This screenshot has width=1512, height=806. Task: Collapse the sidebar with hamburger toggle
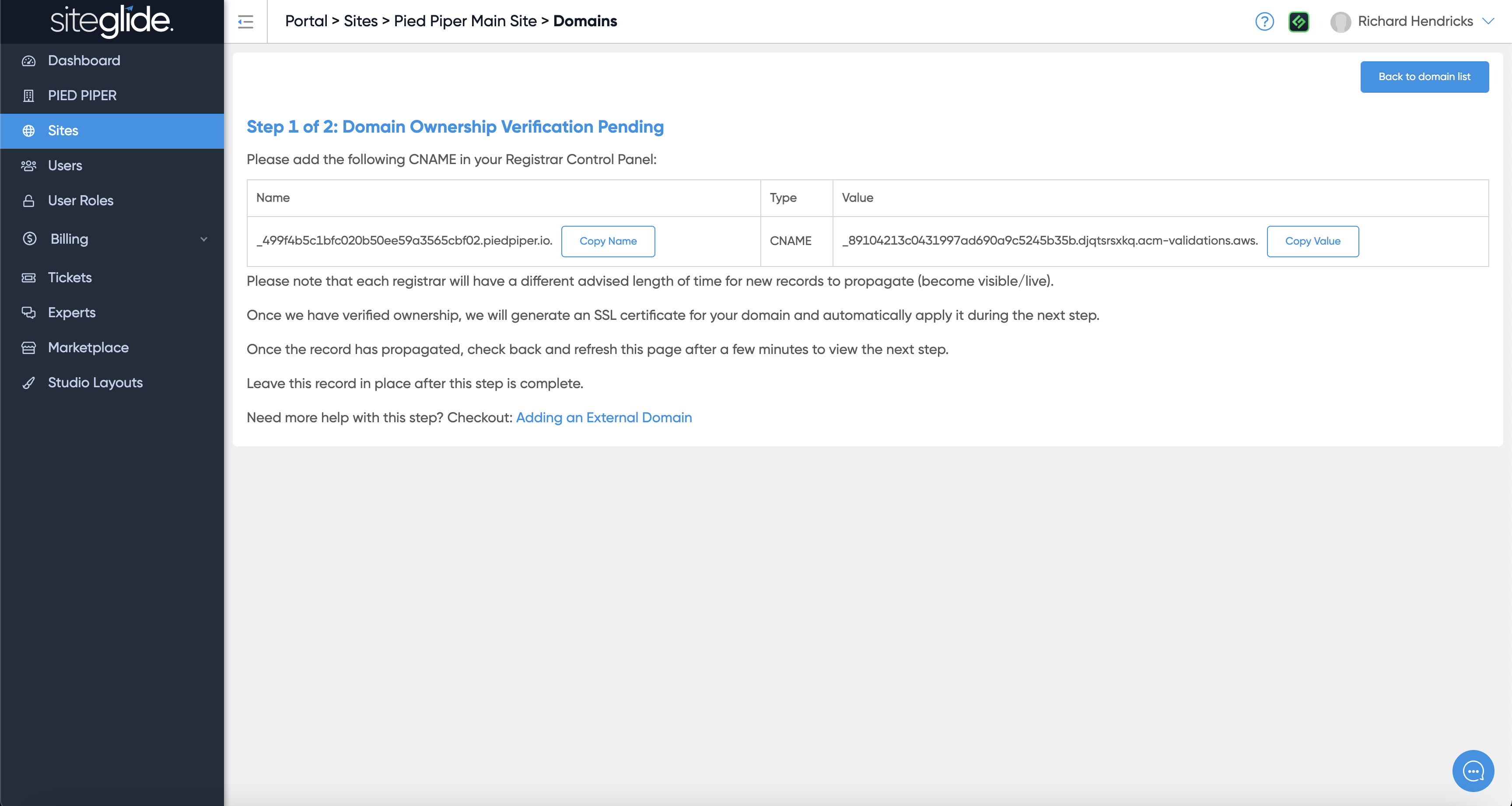point(245,22)
